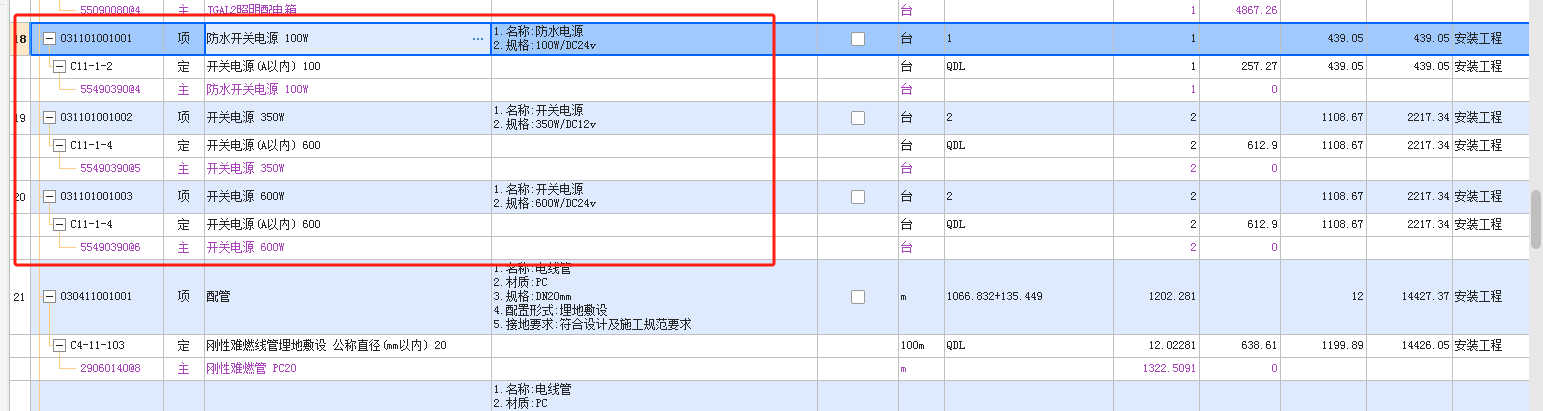
Task: Click the description 规格:100W/DC24v cell
Action: [x=654, y=39]
